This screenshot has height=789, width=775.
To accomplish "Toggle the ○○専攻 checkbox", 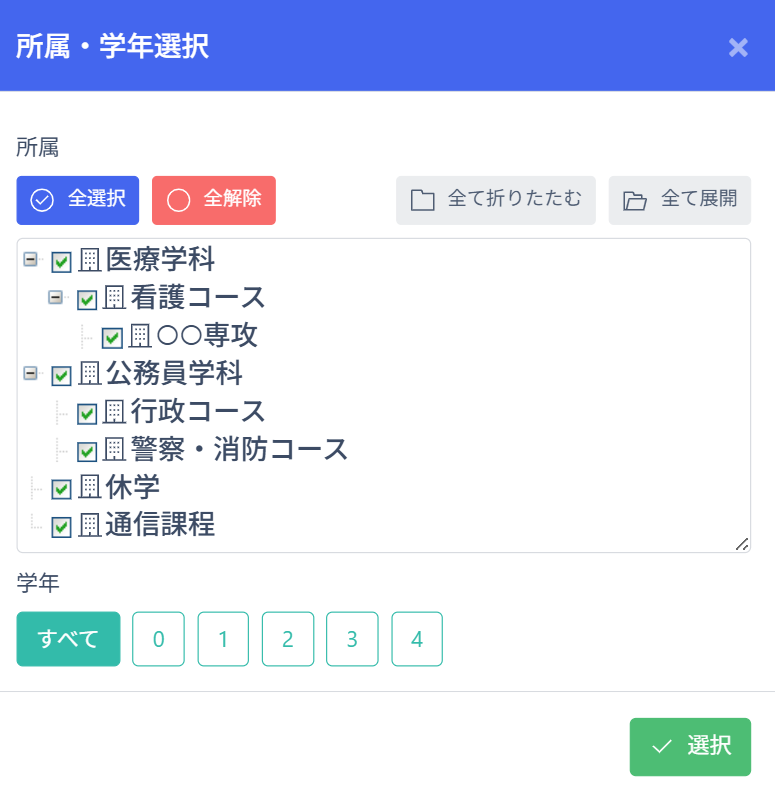I will point(112,337).
